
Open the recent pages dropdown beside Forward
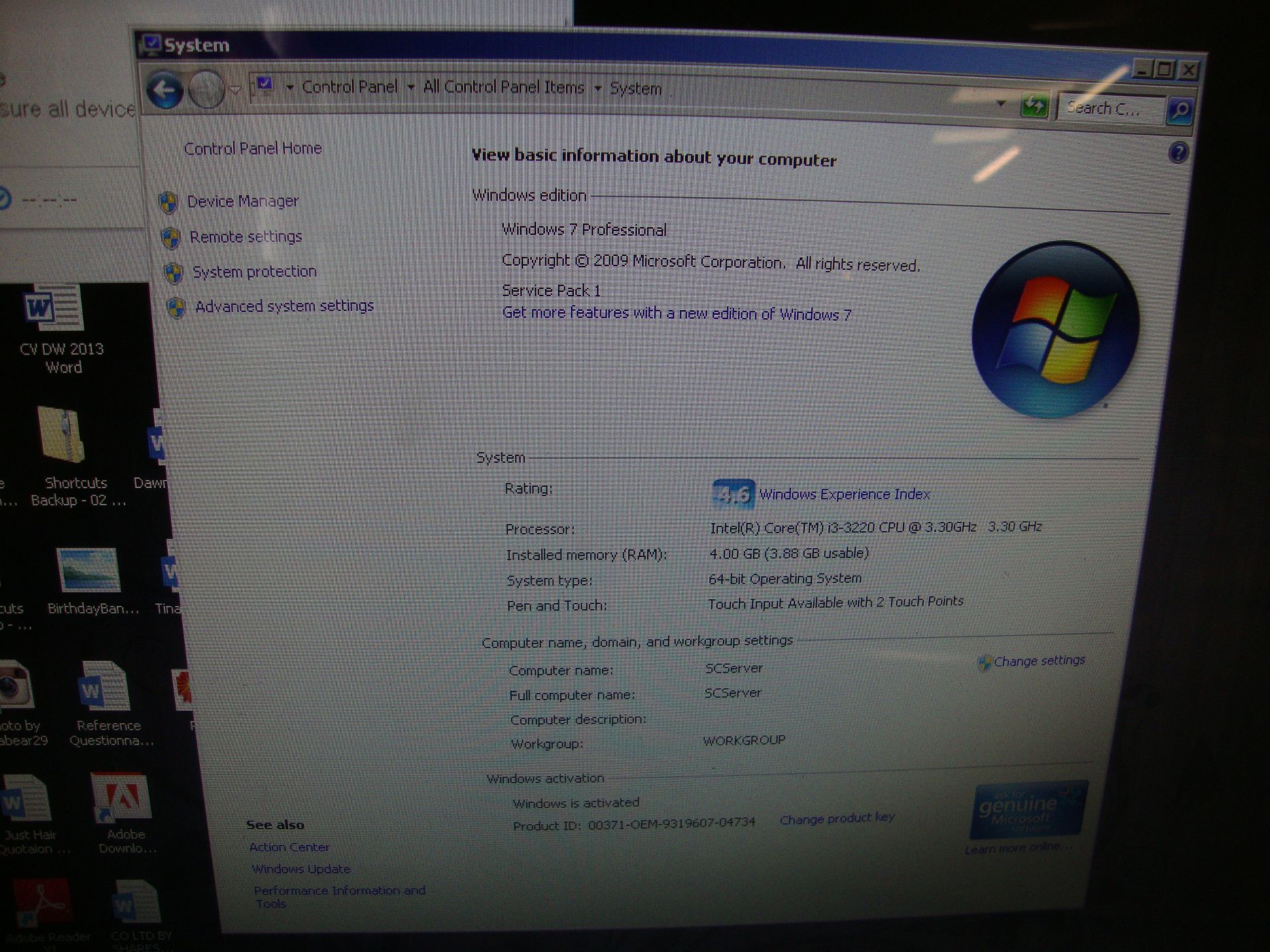tap(235, 89)
